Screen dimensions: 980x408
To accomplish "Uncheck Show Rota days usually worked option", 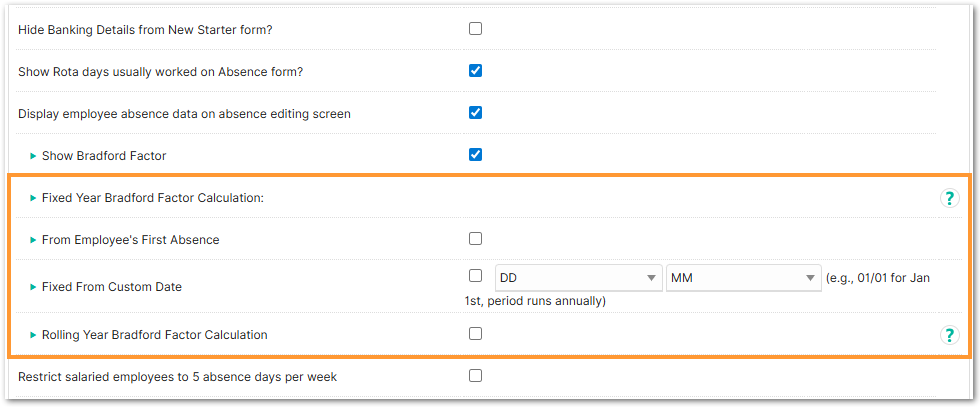I will coord(475,71).
